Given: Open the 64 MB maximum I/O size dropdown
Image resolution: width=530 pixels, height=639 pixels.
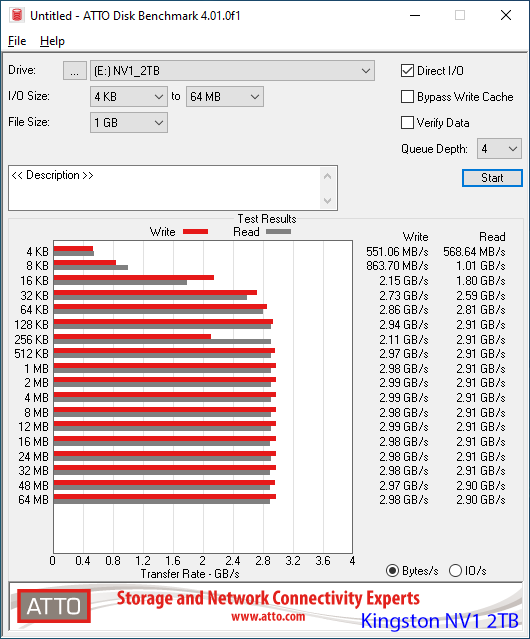Looking at the screenshot, I should coord(225,97).
